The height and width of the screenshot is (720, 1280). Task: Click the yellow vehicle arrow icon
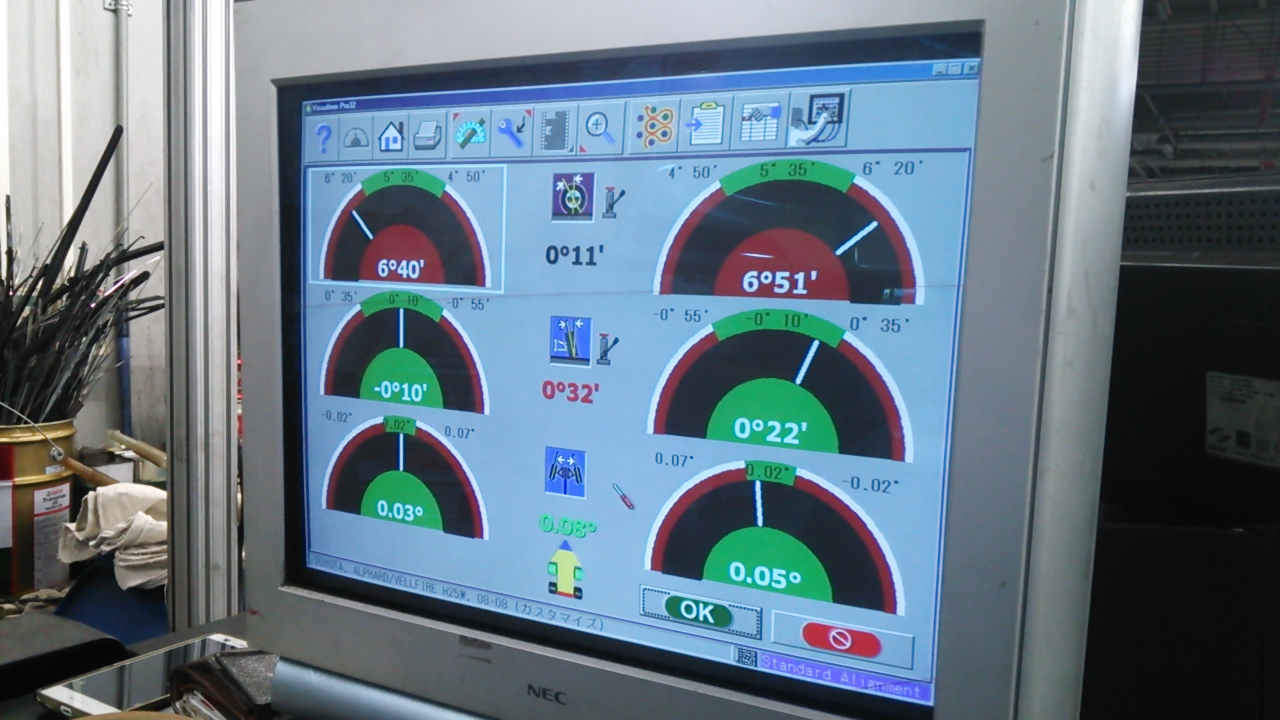[x=565, y=569]
